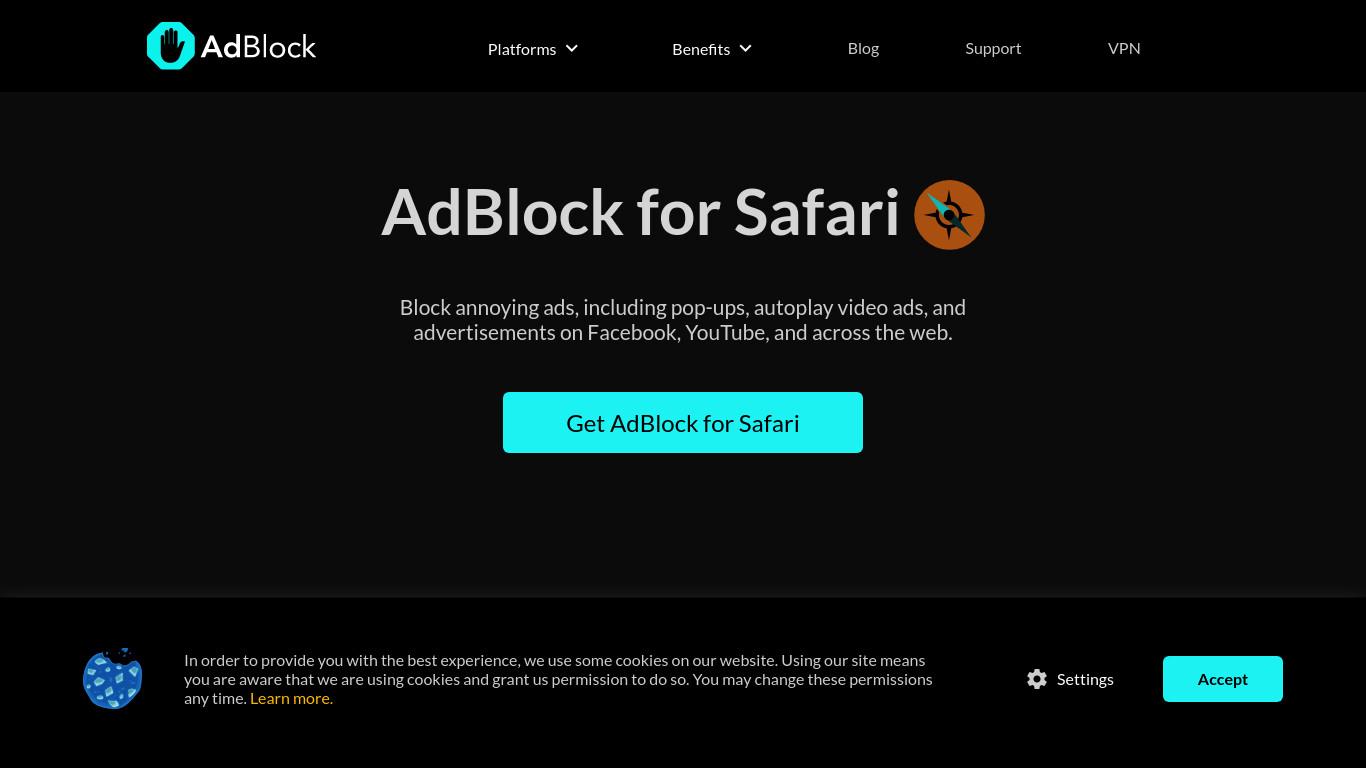
Task: Click Get AdBlock for Safari button
Action: (x=683, y=423)
